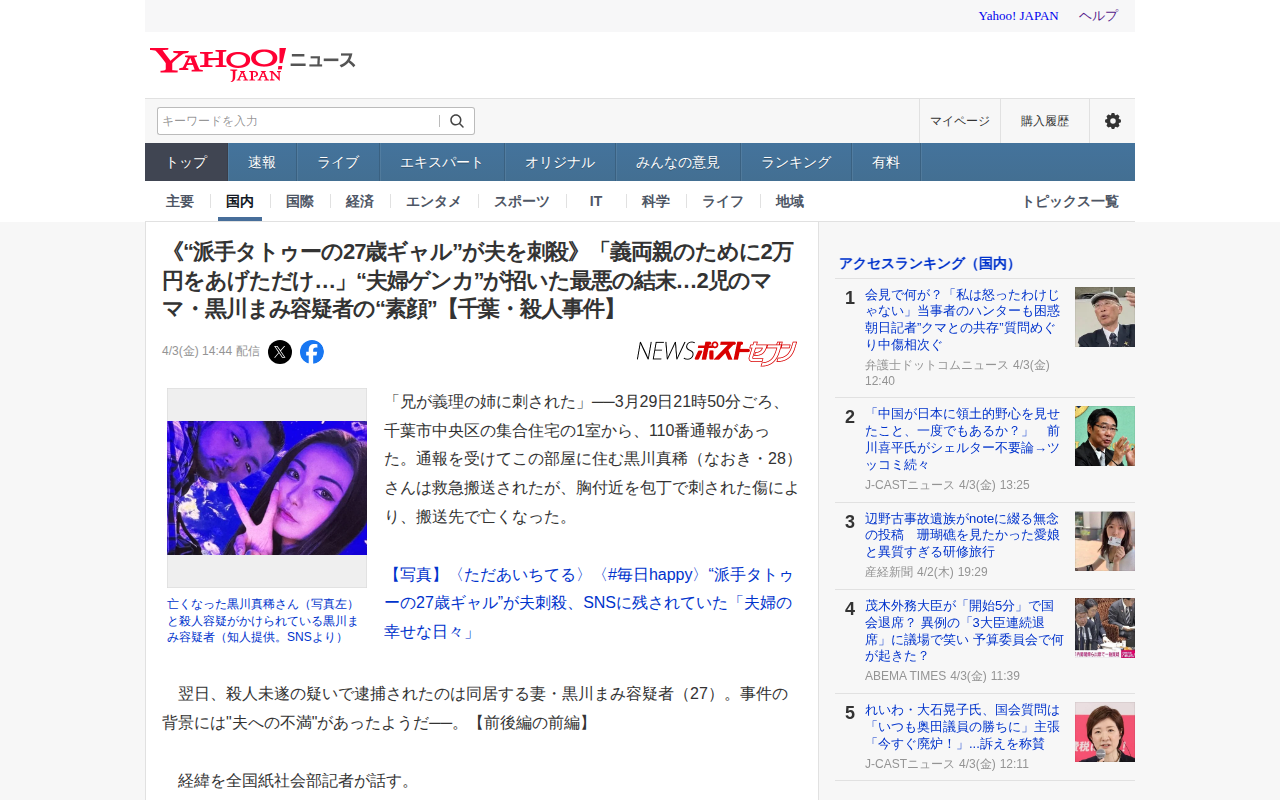Open ranking 2 article about 前川喜平氏

tap(964, 439)
